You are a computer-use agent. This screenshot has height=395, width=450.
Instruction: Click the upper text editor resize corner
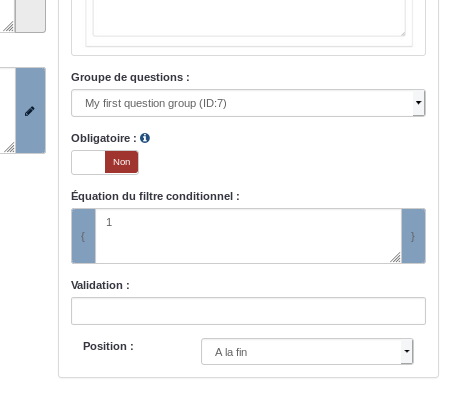[403, 33]
